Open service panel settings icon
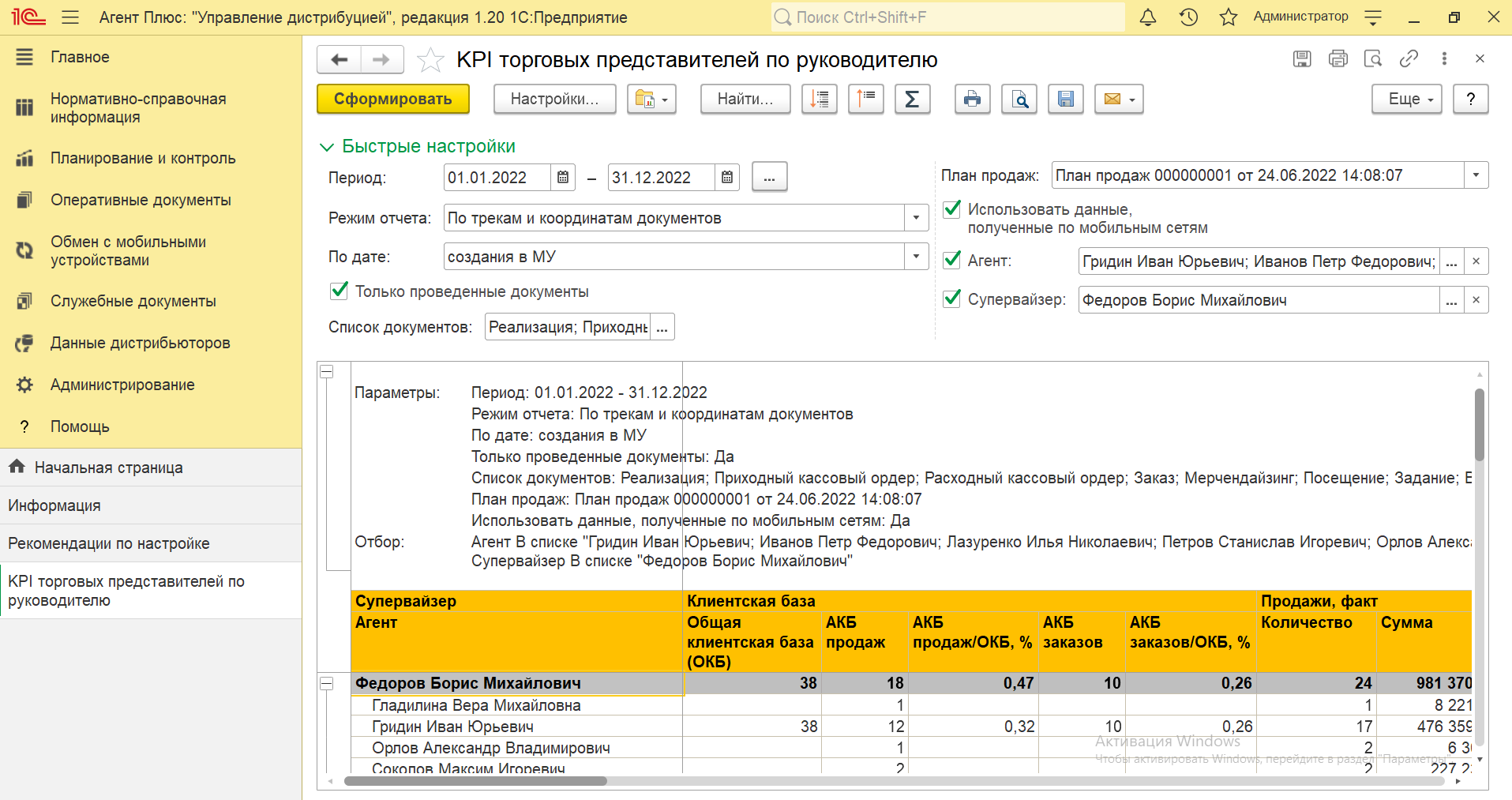 pyautogui.click(x=1374, y=17)
